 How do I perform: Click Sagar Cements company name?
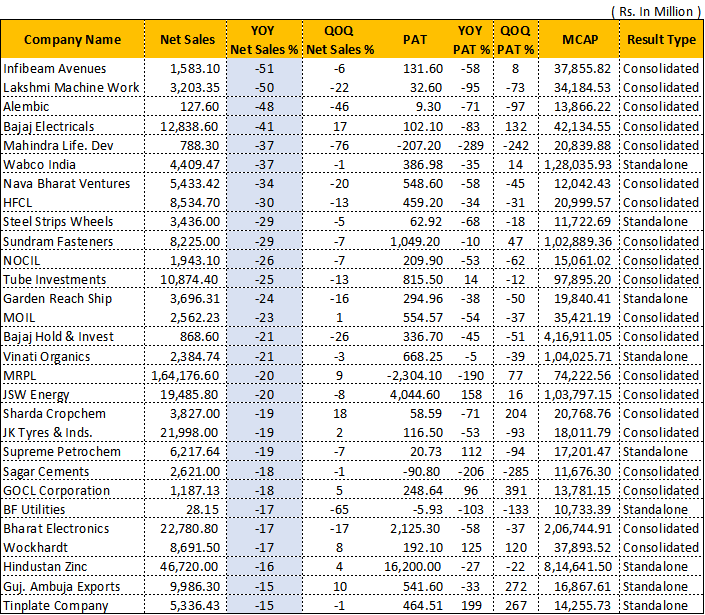[x=46, y=472]
